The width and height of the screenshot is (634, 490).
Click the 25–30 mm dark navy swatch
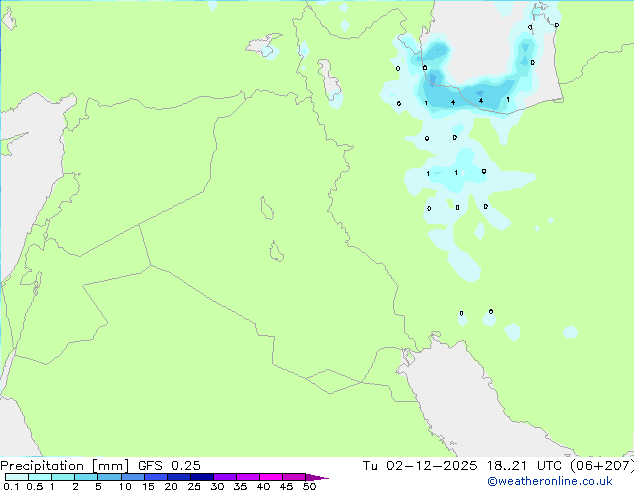point(201,477)
